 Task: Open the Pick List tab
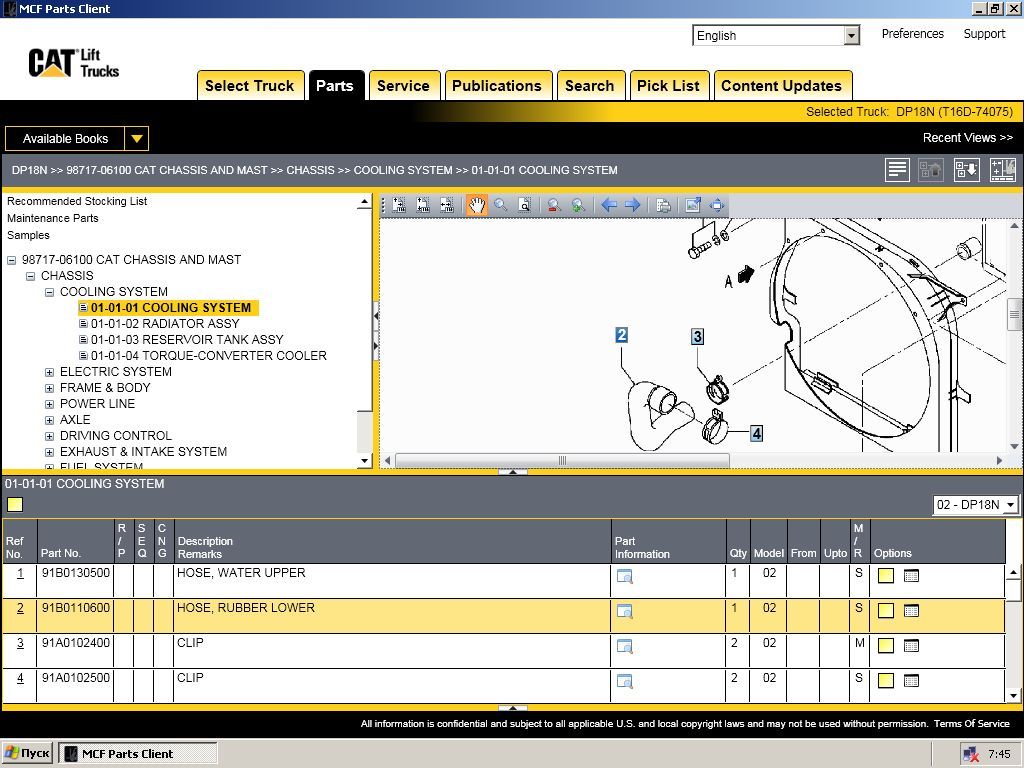(668, 86)
